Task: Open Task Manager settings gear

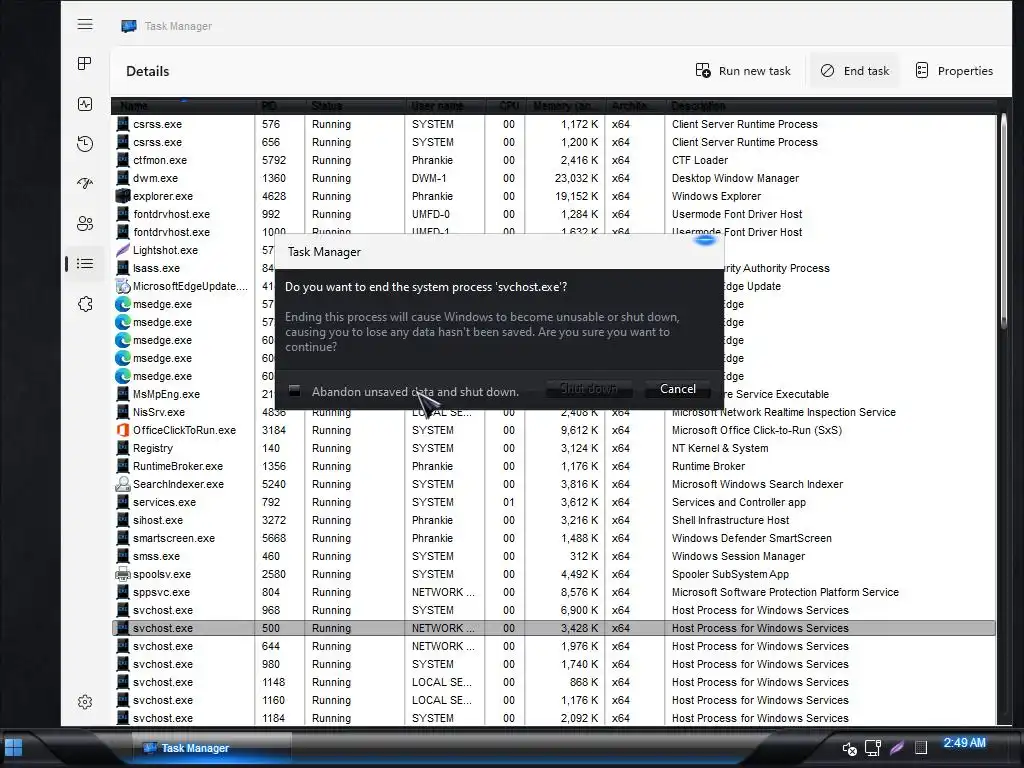Action: (x=85, y=702)
